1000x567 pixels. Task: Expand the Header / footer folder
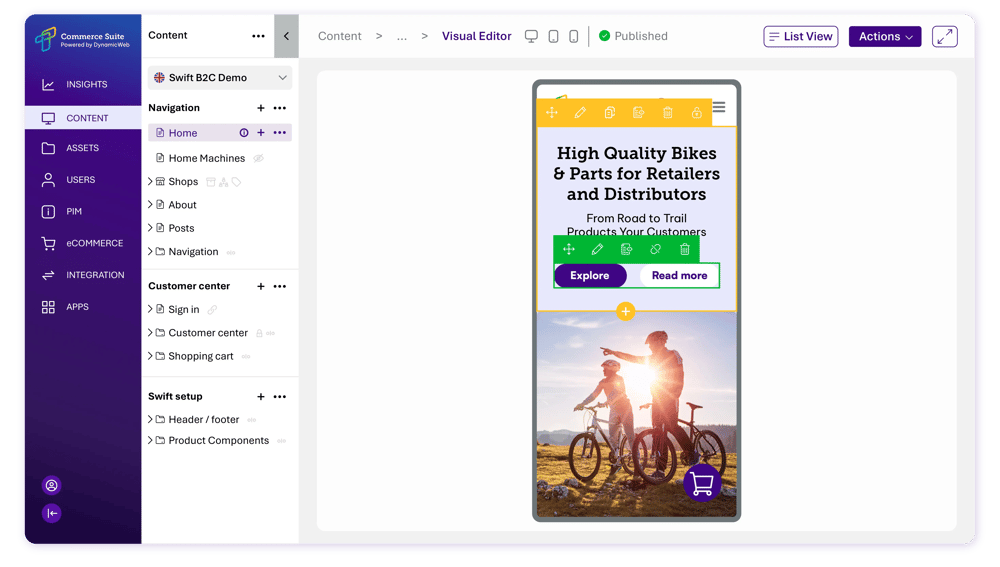pos(151,420)
